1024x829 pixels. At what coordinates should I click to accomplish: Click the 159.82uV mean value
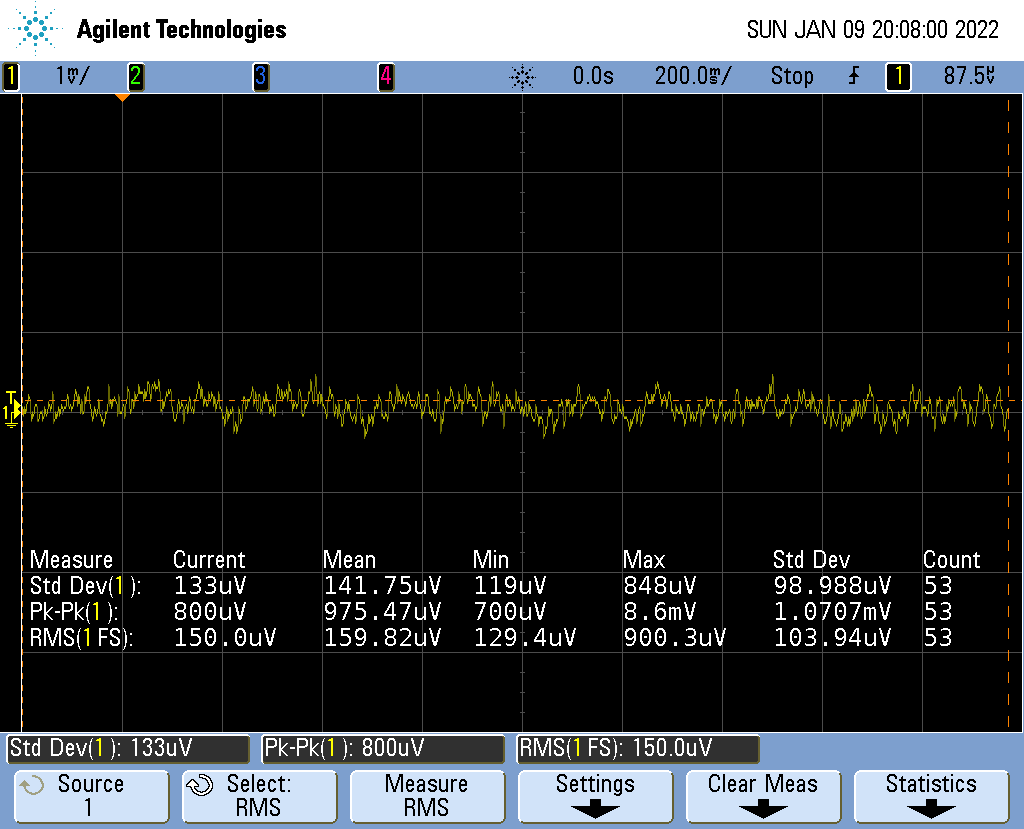click(383, 638)
